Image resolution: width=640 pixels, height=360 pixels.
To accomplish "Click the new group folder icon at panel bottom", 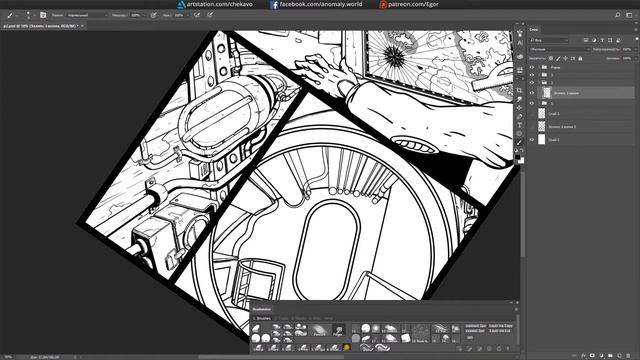I will tap(610, 356).
